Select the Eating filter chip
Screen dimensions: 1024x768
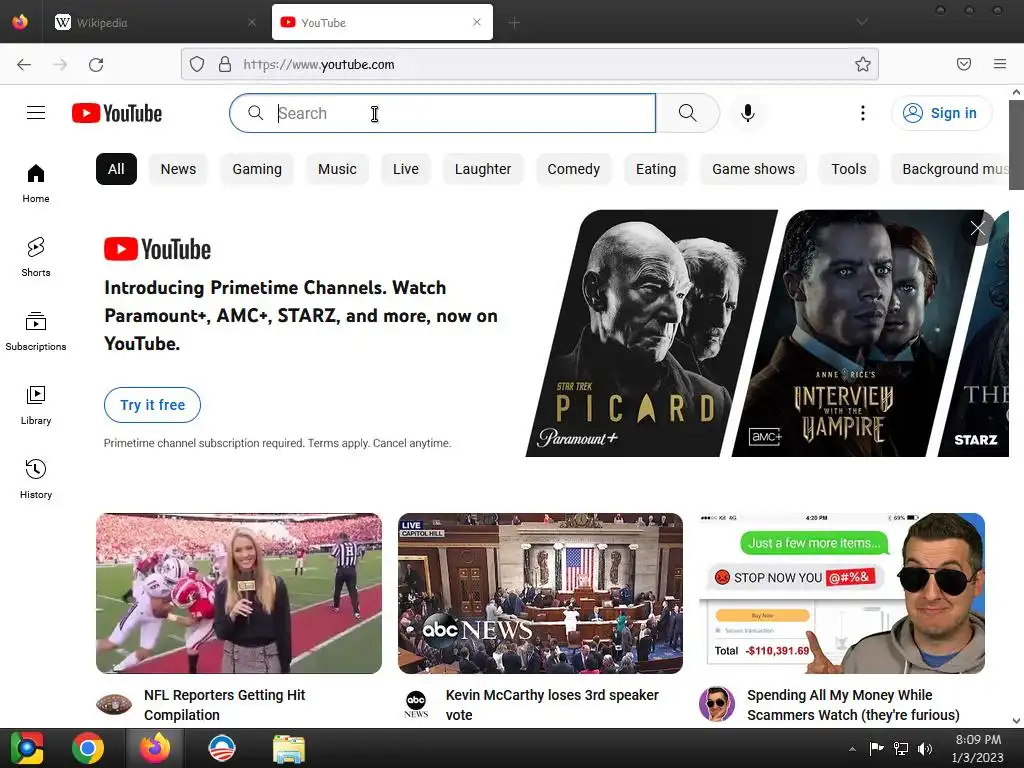tap(656, 169)
